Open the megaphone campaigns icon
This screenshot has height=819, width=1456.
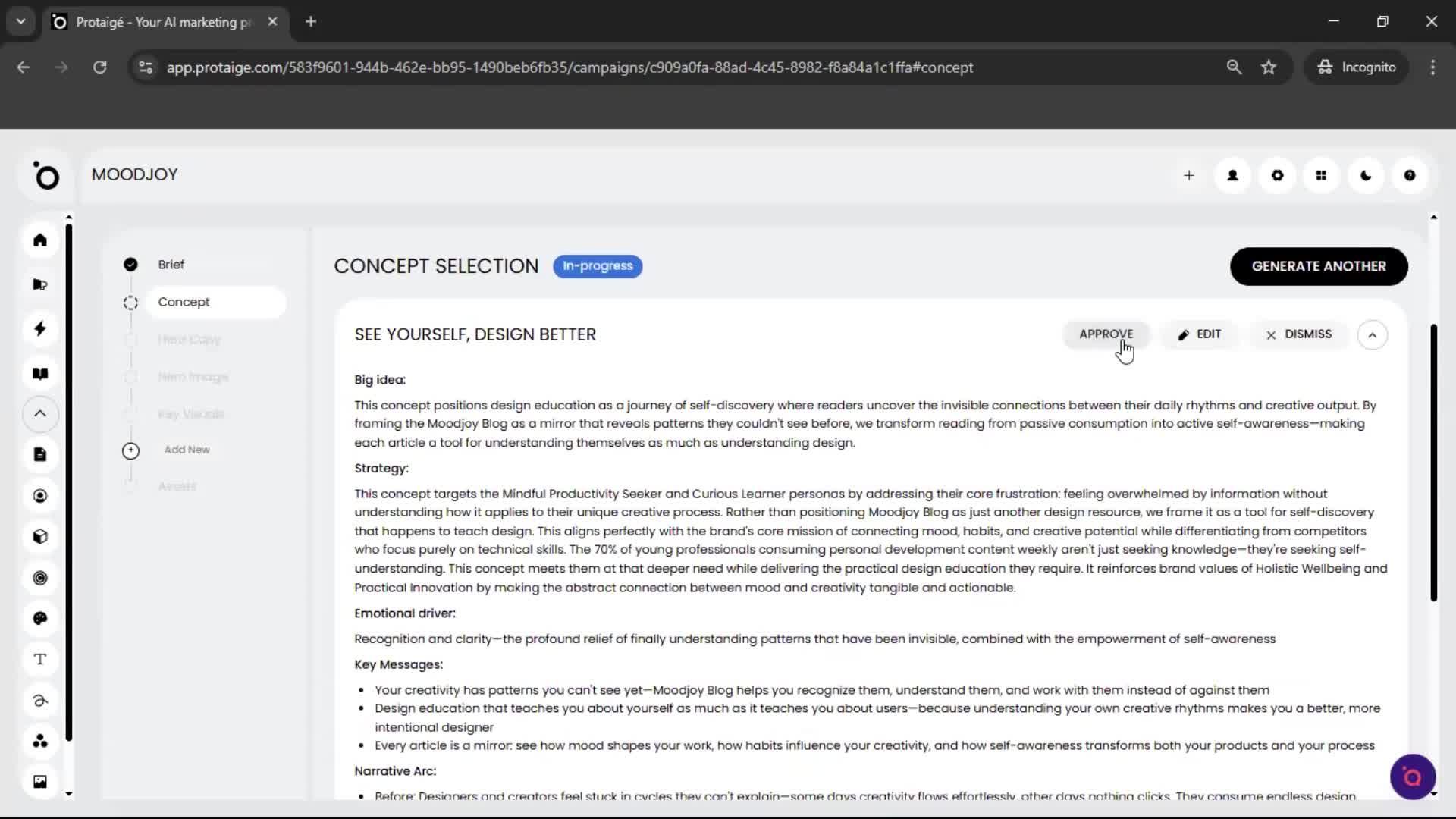point(40,284)
